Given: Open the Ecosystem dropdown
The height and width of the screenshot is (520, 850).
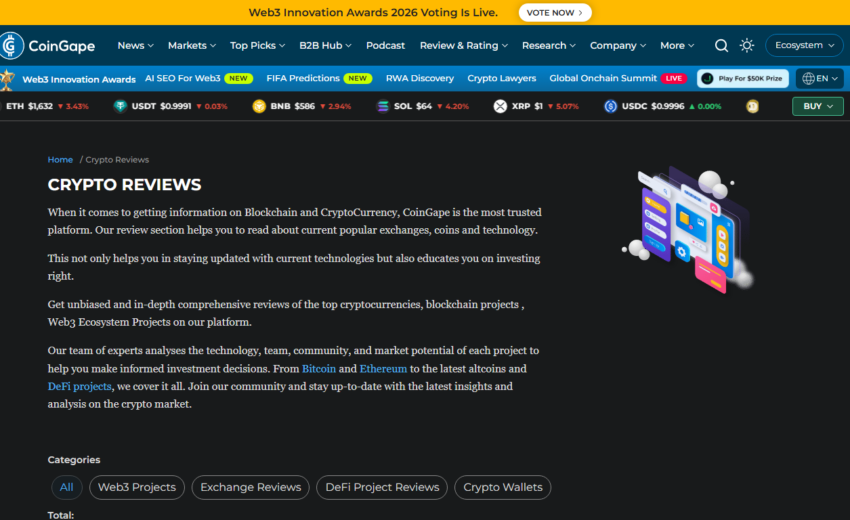Looking at the screenshot, I should tap(804, 46).
